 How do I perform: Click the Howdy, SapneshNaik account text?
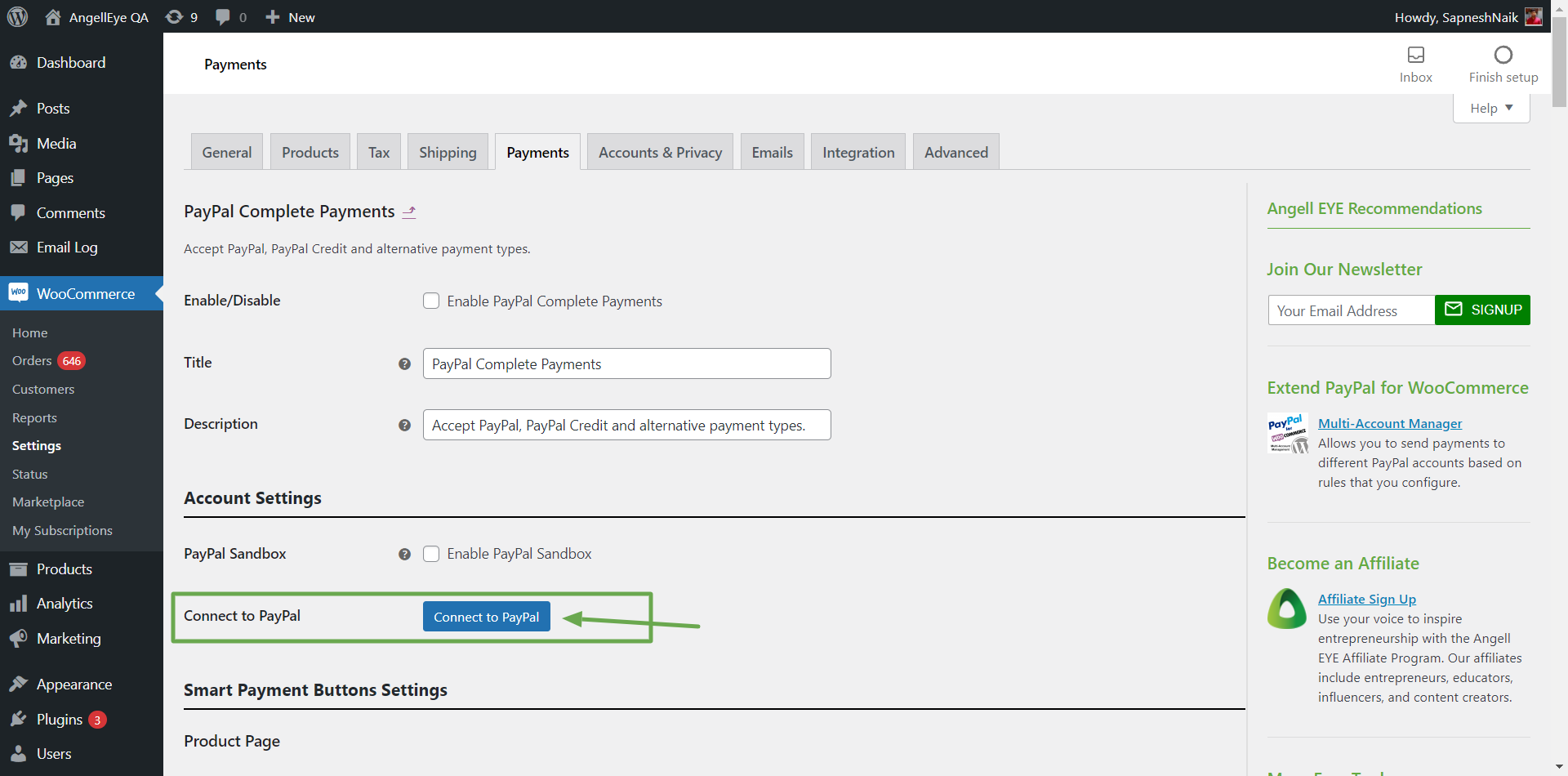pos(1456,17)
